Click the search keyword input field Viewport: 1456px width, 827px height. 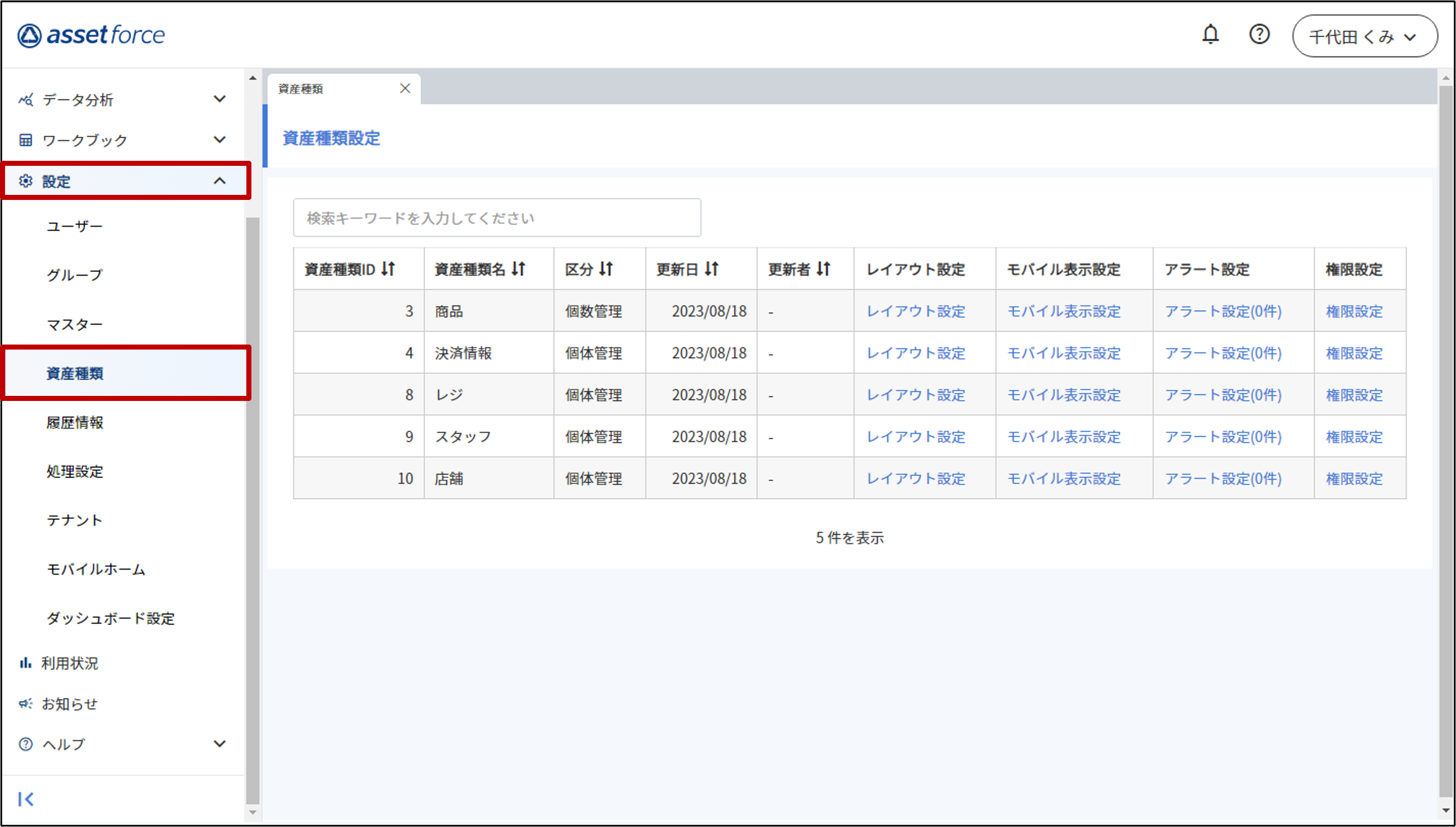[497, 218]
